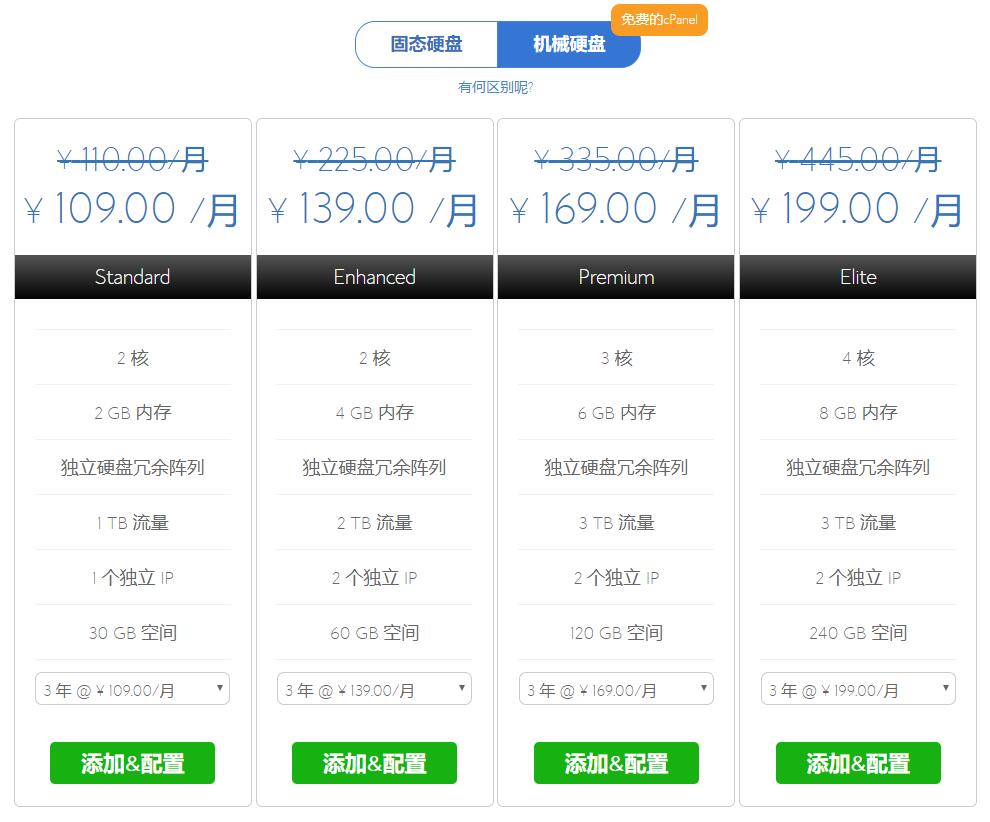The height and width of the screenshot is (822, 990).
Task: Click the ¥109.00/月 discounted price
Action: [x=132, y=209]
